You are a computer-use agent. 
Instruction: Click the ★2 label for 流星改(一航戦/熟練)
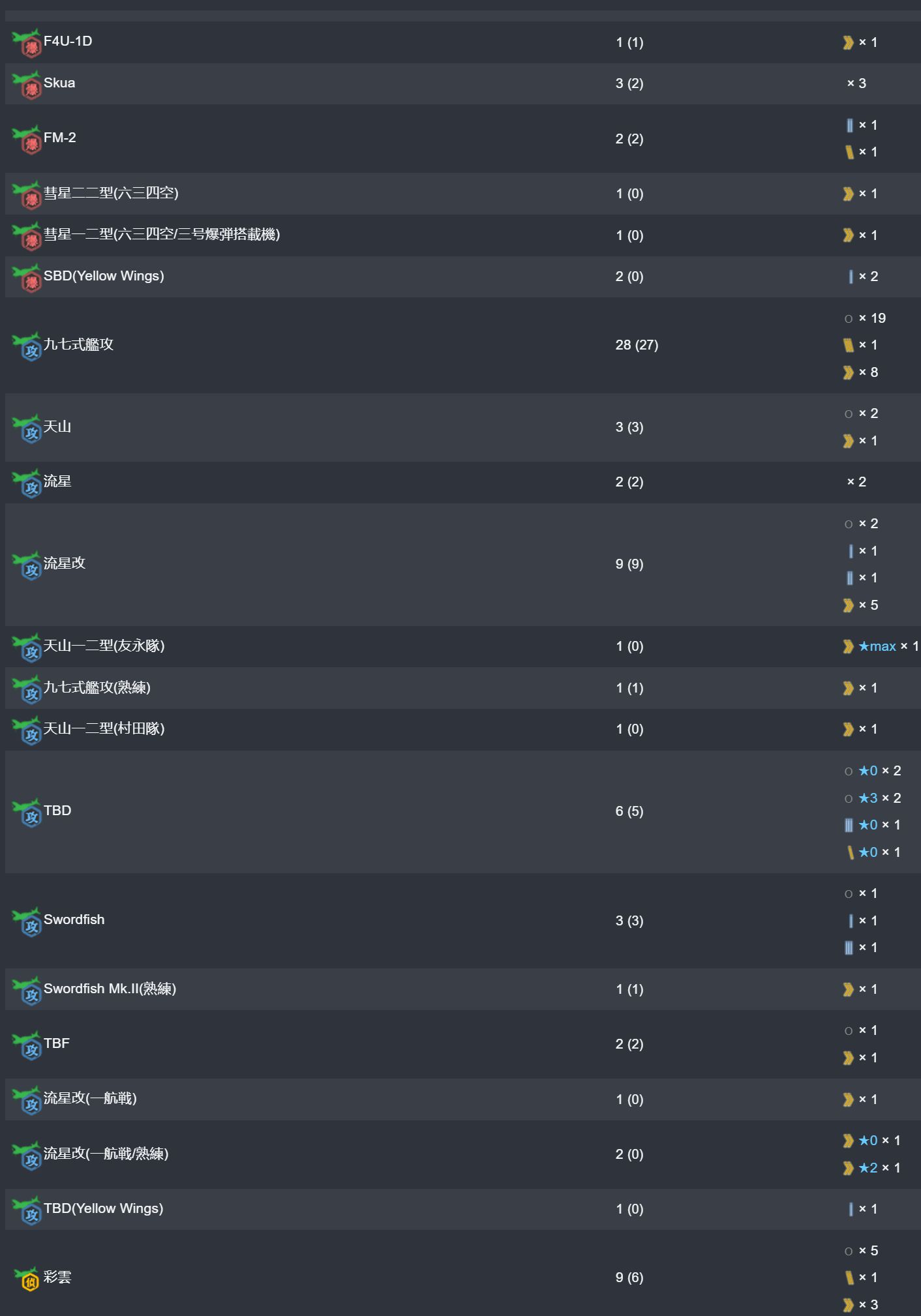pyautogui.click(x=868, y=1168)
